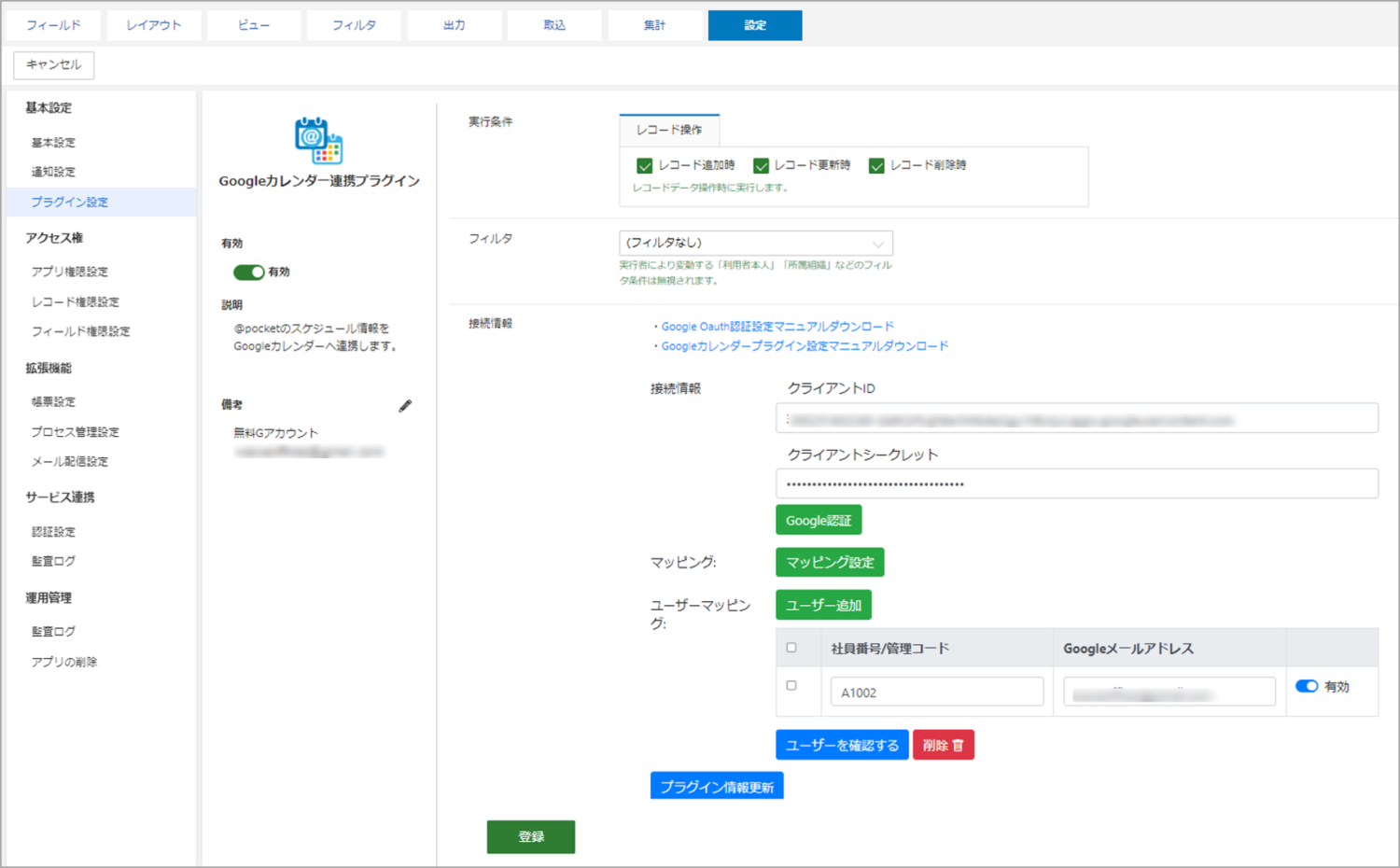Open 監査ログ under 運用管理
Screen dimensions: 1400x868
pos(53,632)
